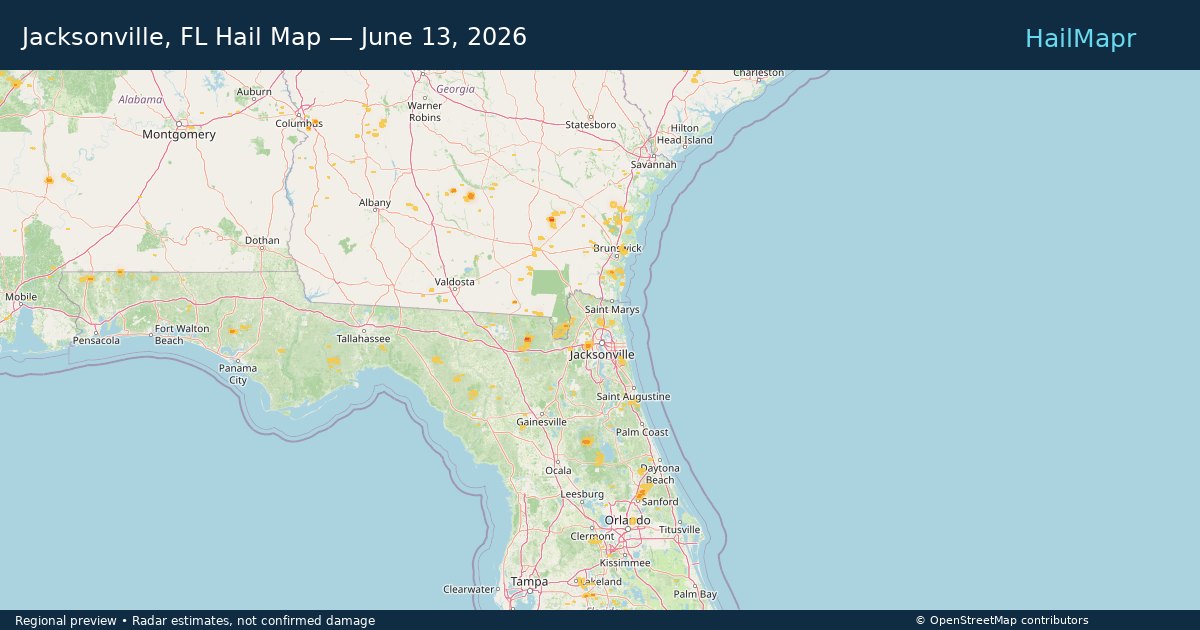This screenshot has width=1200, height=630.
Task: Click the Charleston city label
Action: [759, 73]
